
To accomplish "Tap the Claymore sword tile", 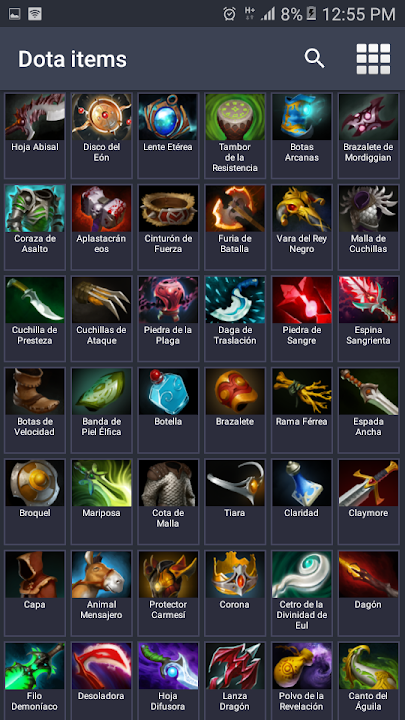I will tap(368, 501).
